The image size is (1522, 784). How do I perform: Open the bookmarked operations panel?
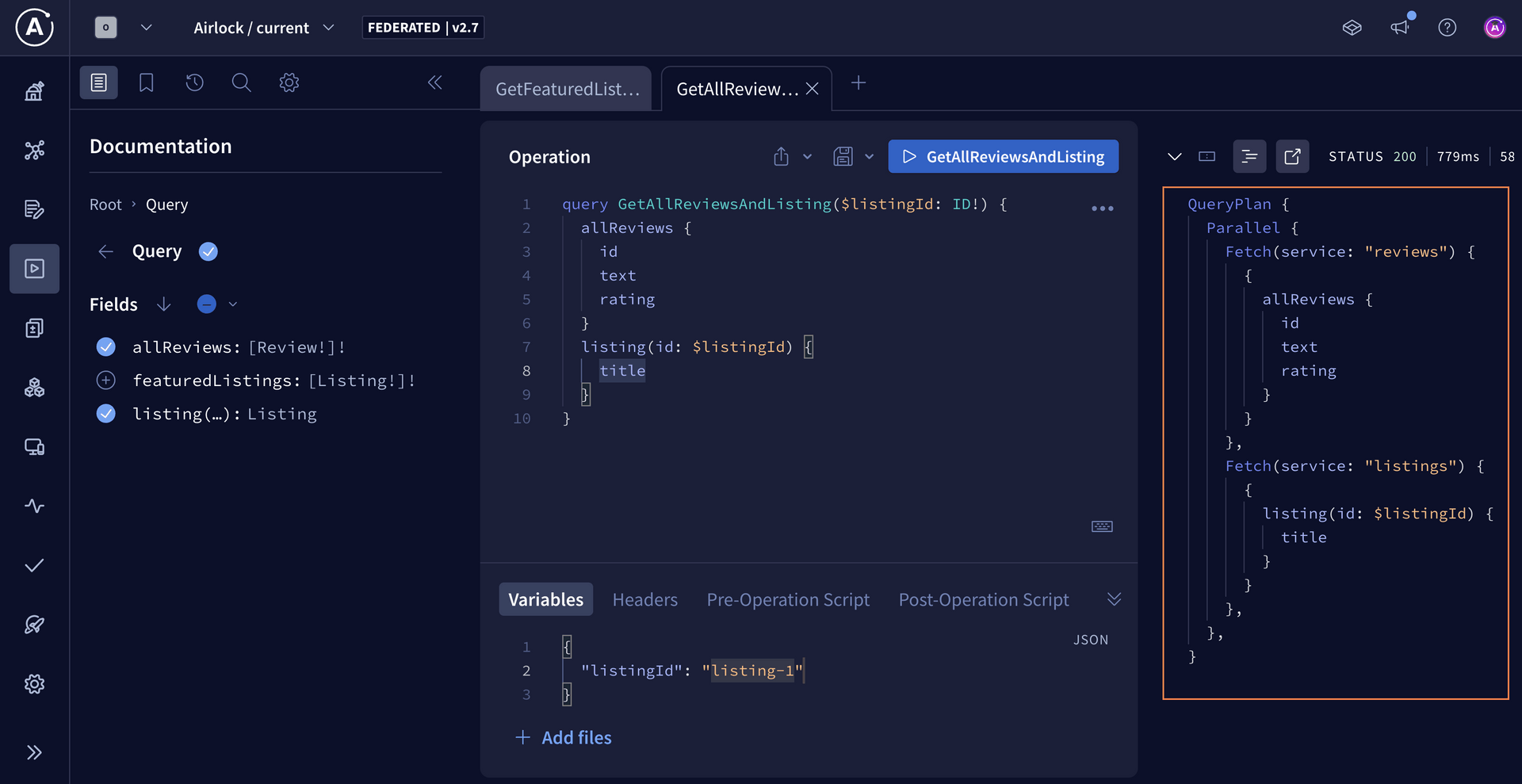coord(146,82)
